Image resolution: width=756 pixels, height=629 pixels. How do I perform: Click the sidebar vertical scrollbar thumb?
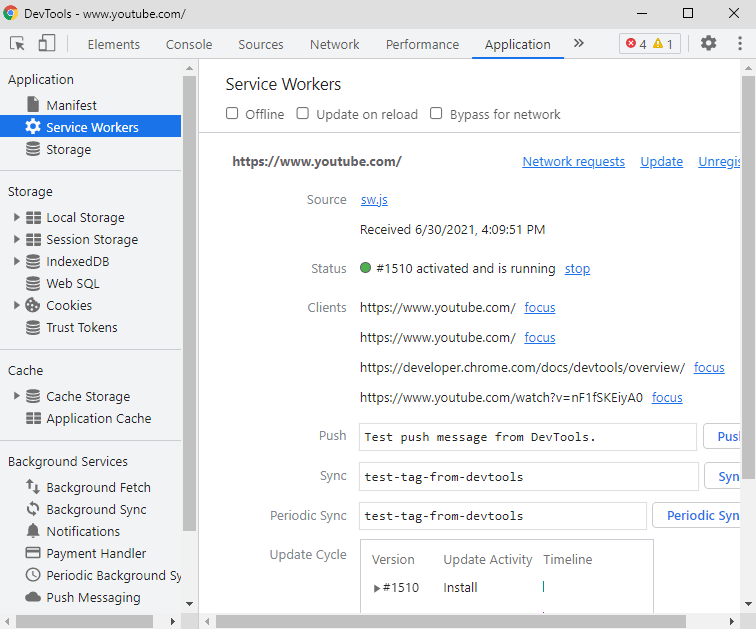(189, 303)
